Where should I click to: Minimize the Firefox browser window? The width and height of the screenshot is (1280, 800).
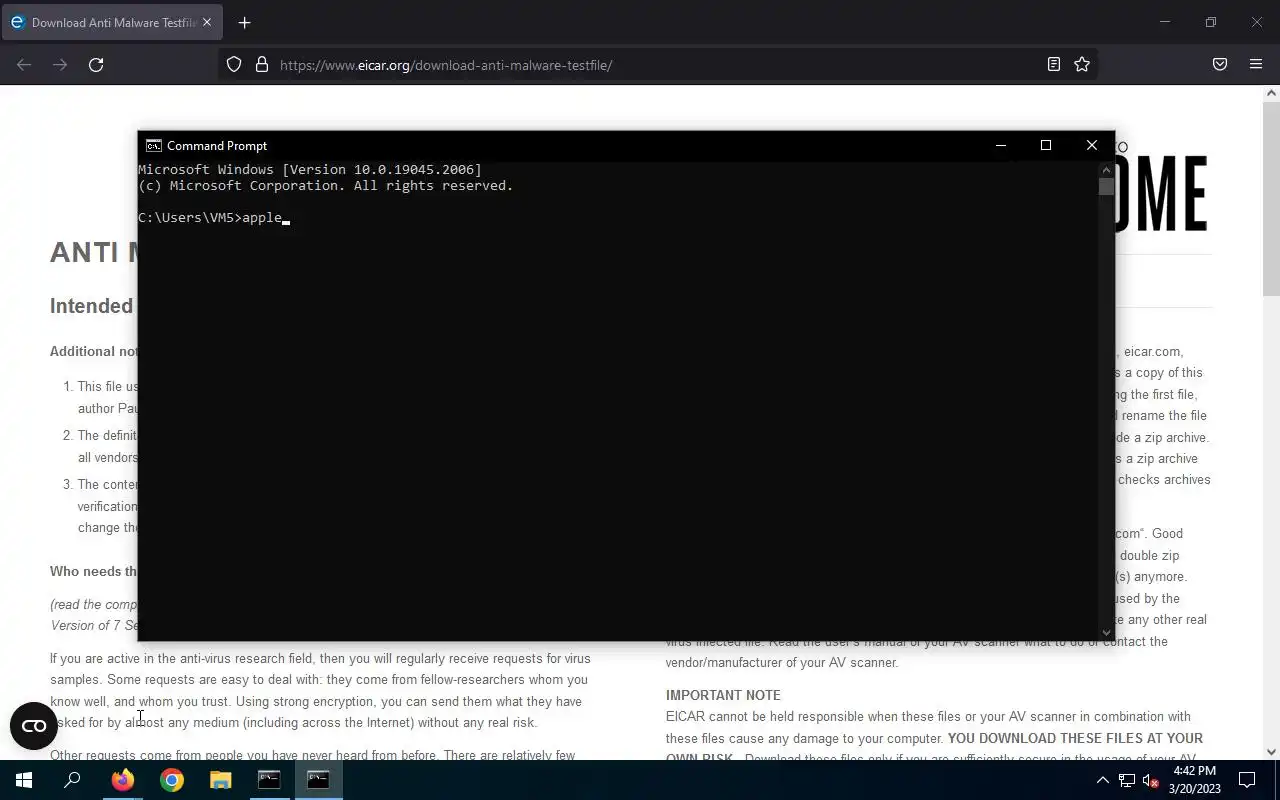click(x=1164, y=22)
